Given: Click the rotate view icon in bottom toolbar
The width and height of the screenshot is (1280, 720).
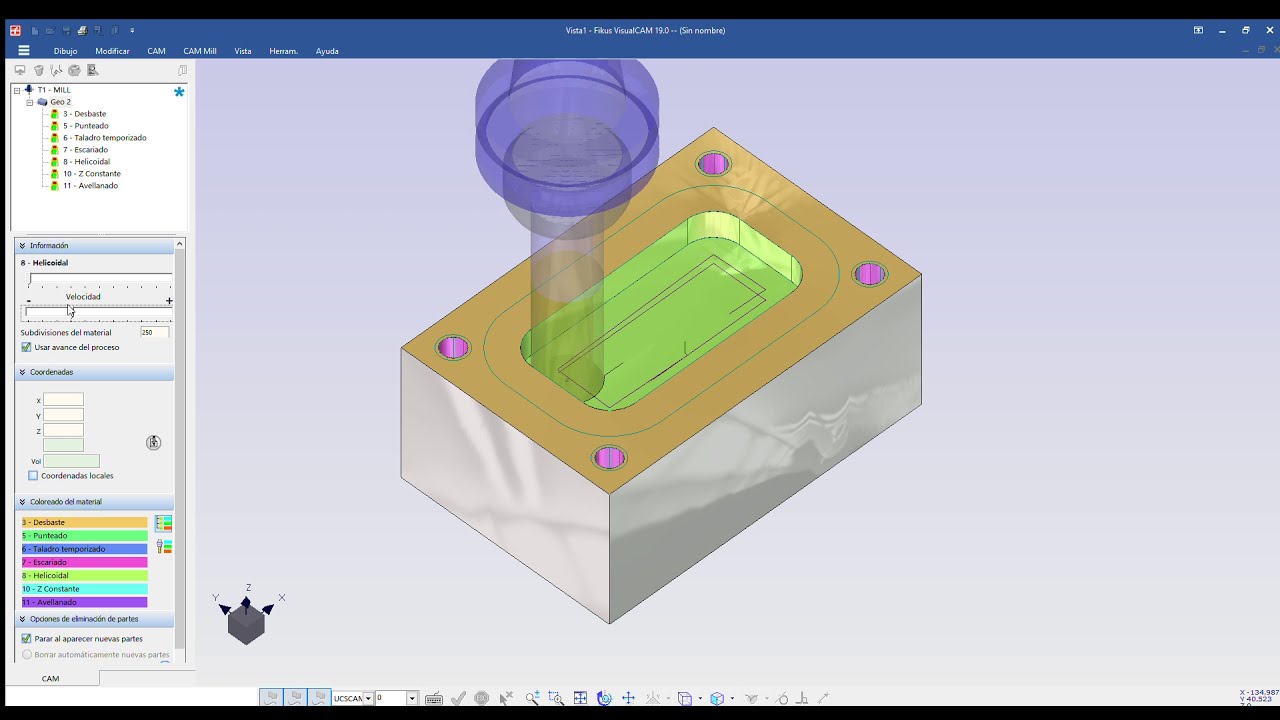Looking at the screenshot, I should [x=604, y=698].
